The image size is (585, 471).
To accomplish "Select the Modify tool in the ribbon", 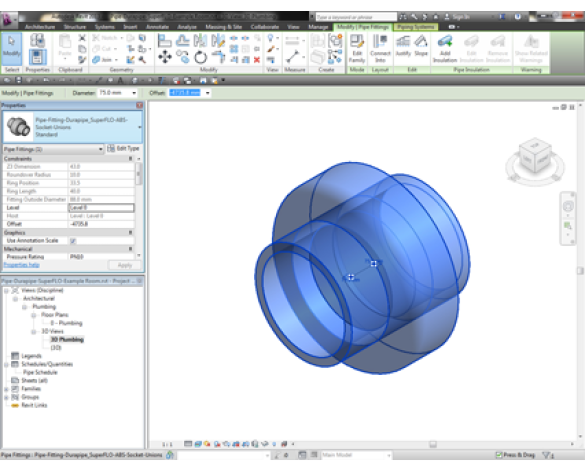I will click(x=12, y=49).
